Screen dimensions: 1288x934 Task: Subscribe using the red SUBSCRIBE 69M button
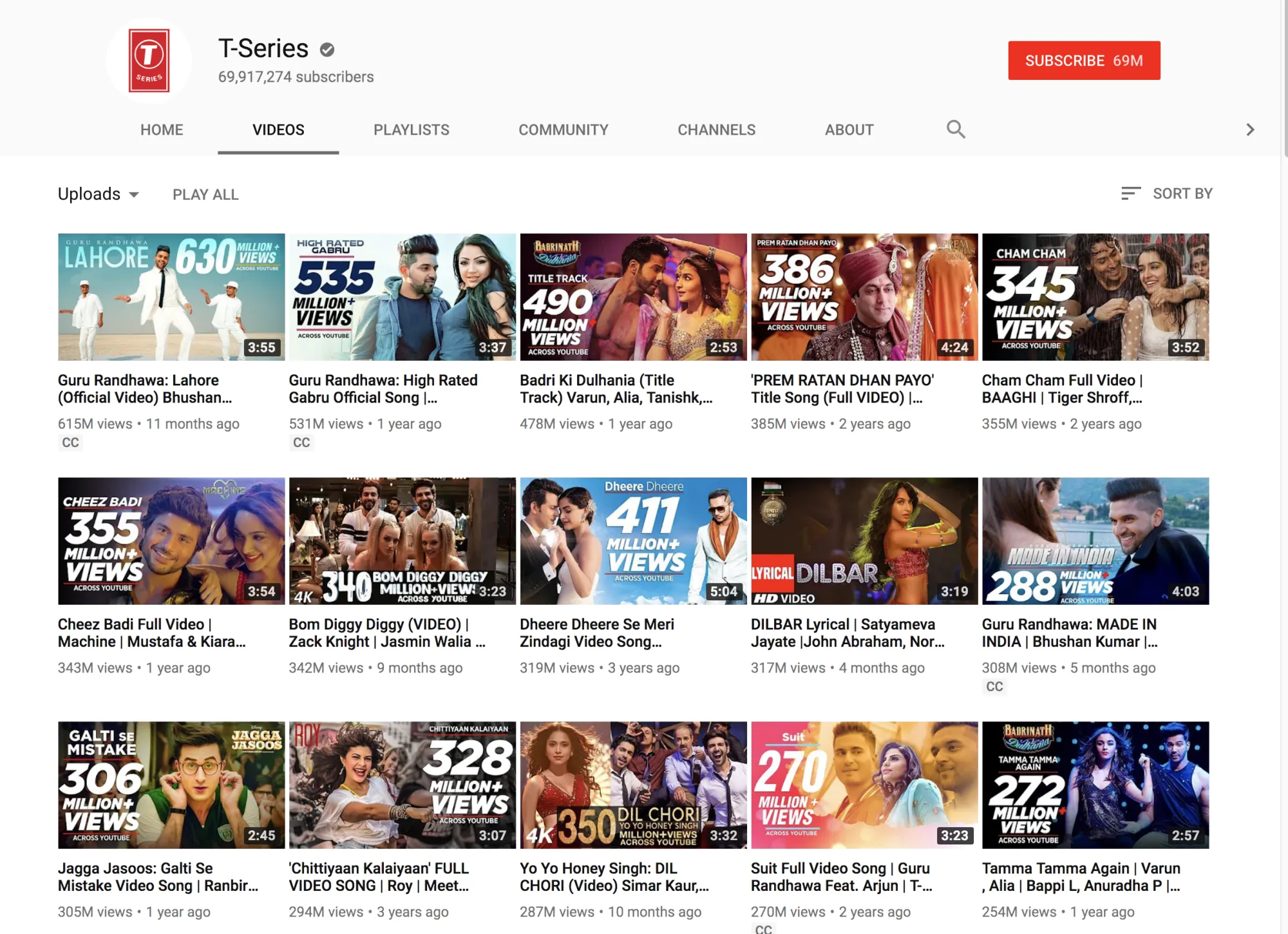(1084, 61)
